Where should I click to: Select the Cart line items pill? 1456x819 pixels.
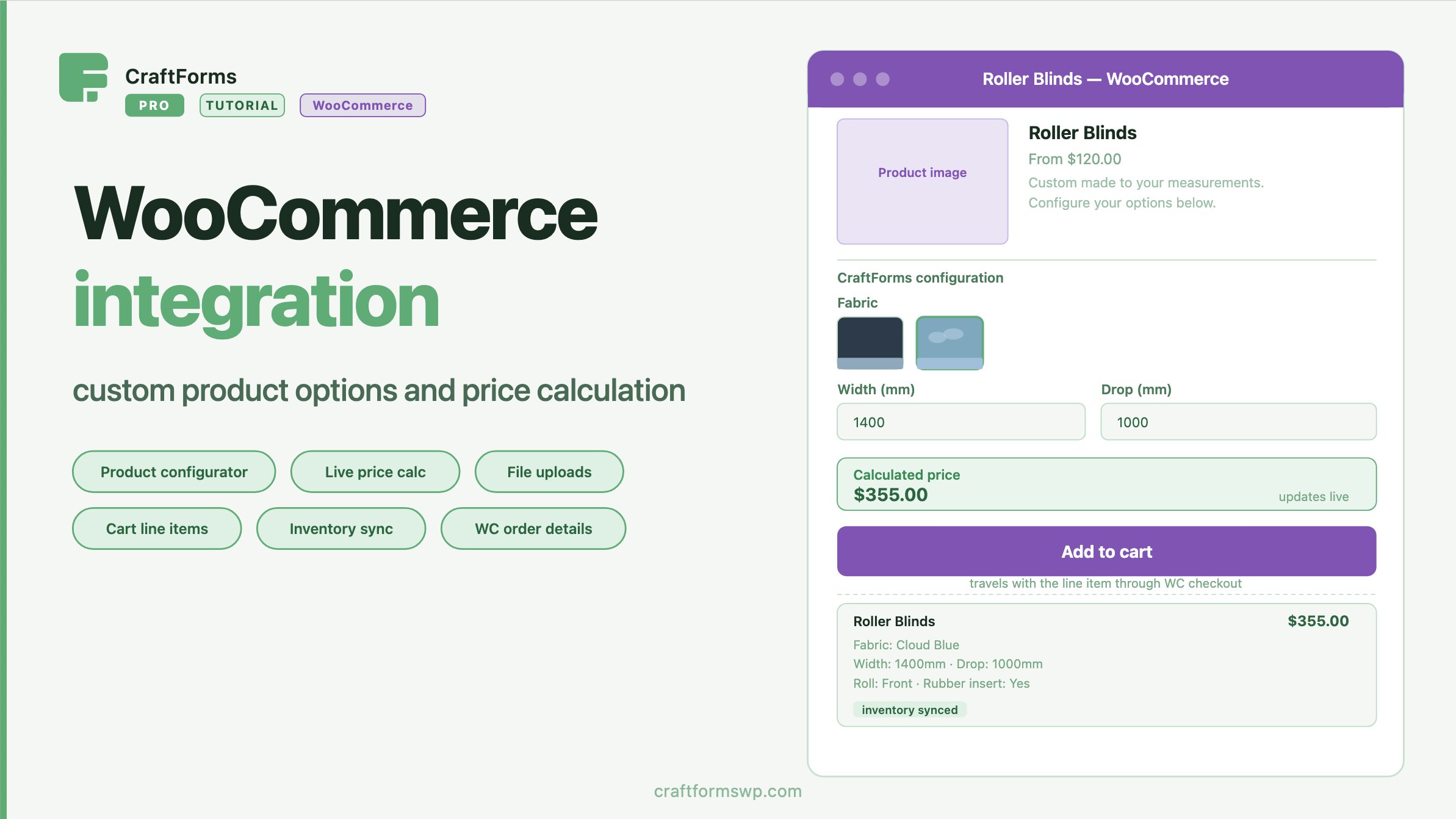[x=157, y=529]
